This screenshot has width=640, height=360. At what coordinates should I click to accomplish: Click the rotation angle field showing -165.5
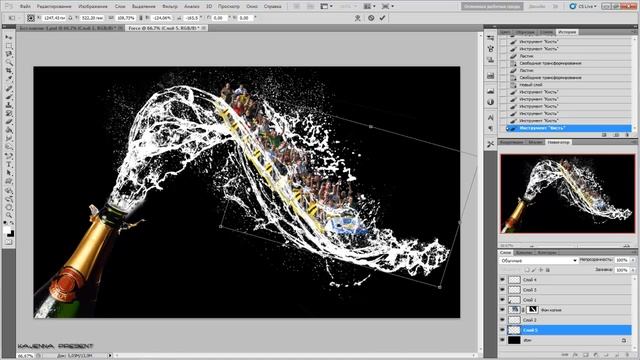coord(191,18)
